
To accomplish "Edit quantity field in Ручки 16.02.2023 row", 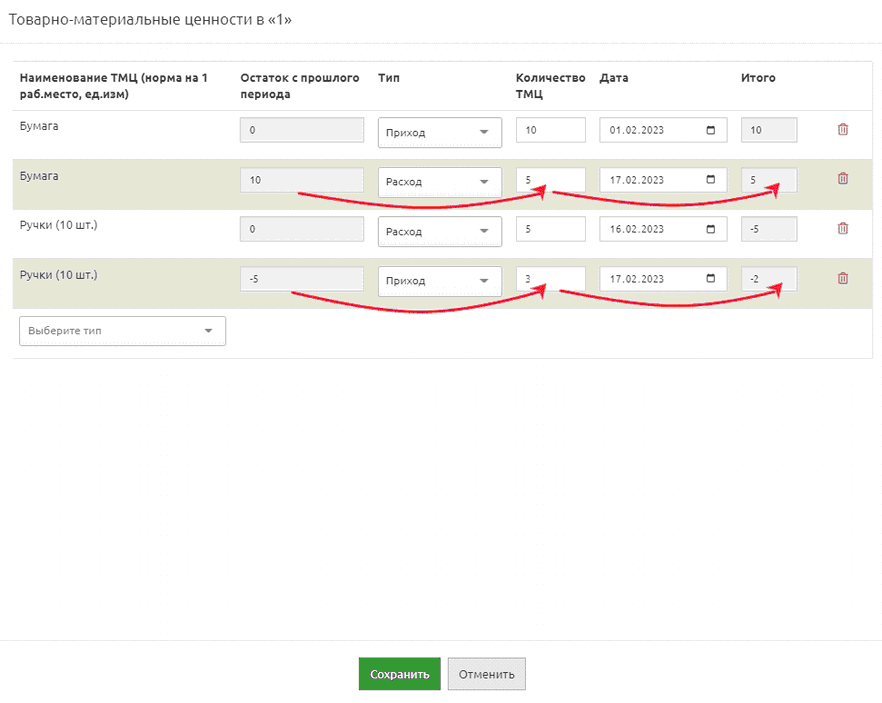I will (551, 229).
